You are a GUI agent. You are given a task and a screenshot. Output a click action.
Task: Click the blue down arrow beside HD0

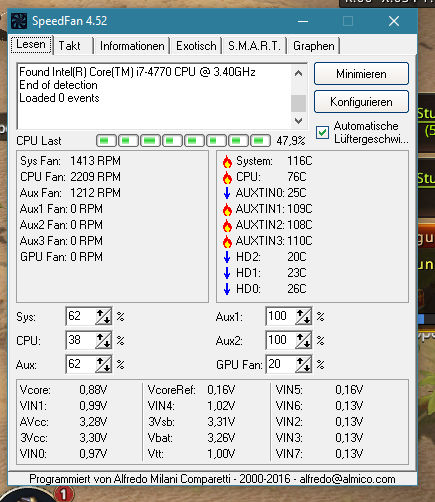coord(227,289)
